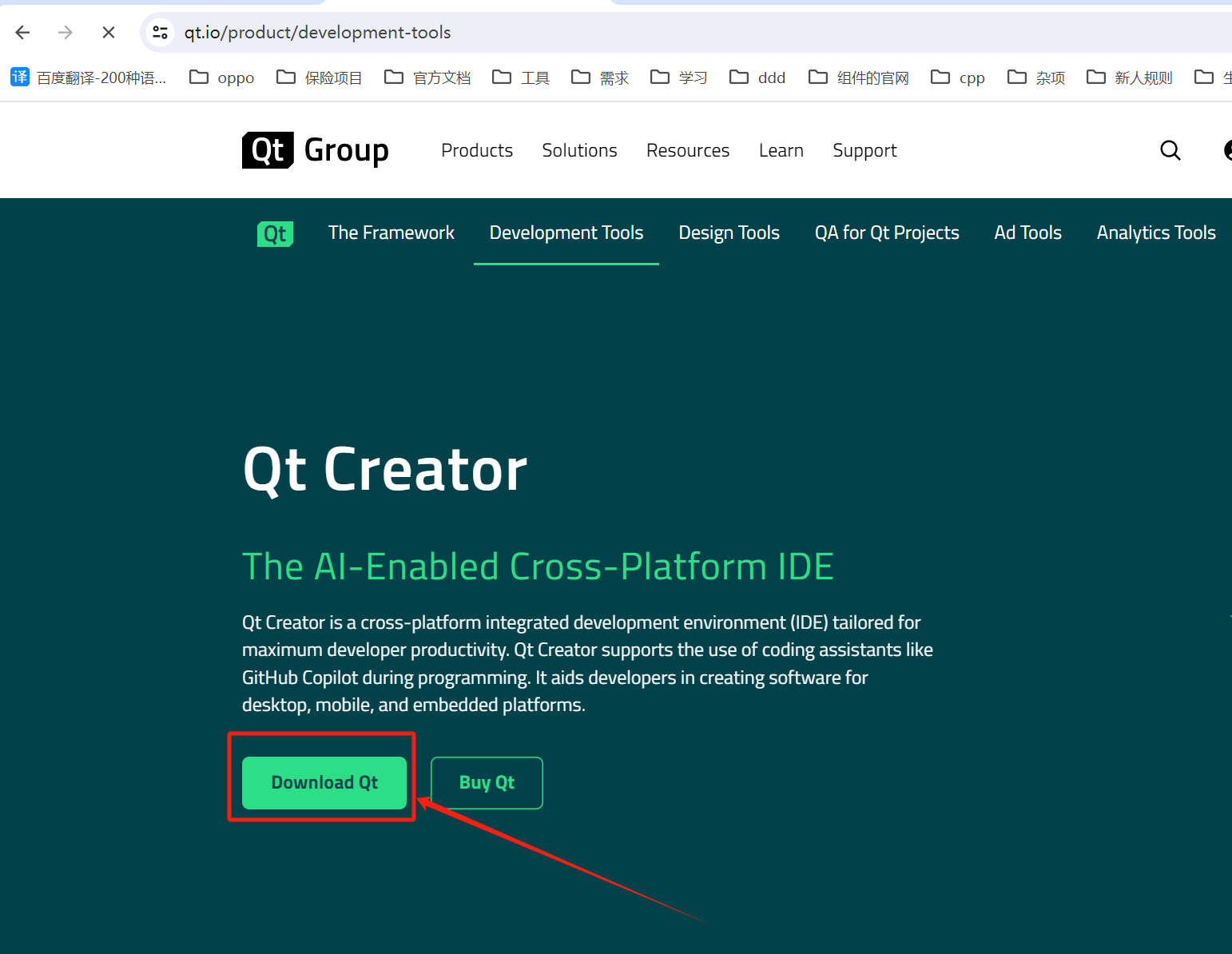Open the Resources menu

pyautogui.click(x=688, y=150)
